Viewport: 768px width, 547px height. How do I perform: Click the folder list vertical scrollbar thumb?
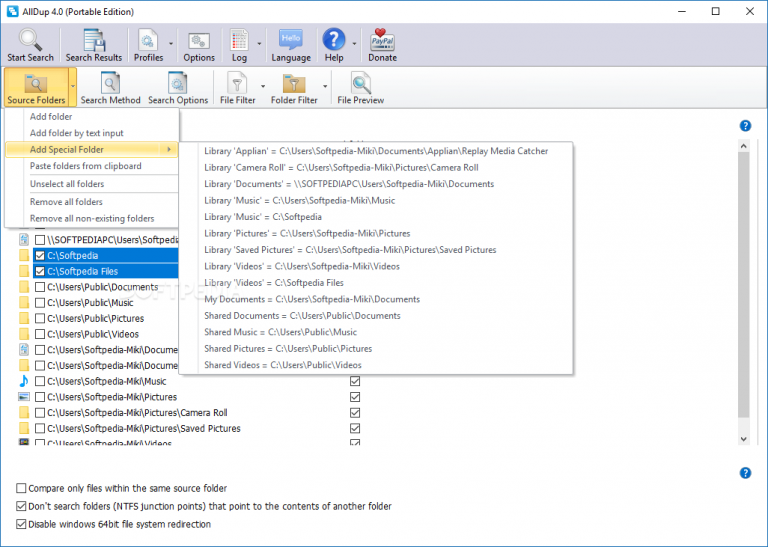[x=744, y=285]
